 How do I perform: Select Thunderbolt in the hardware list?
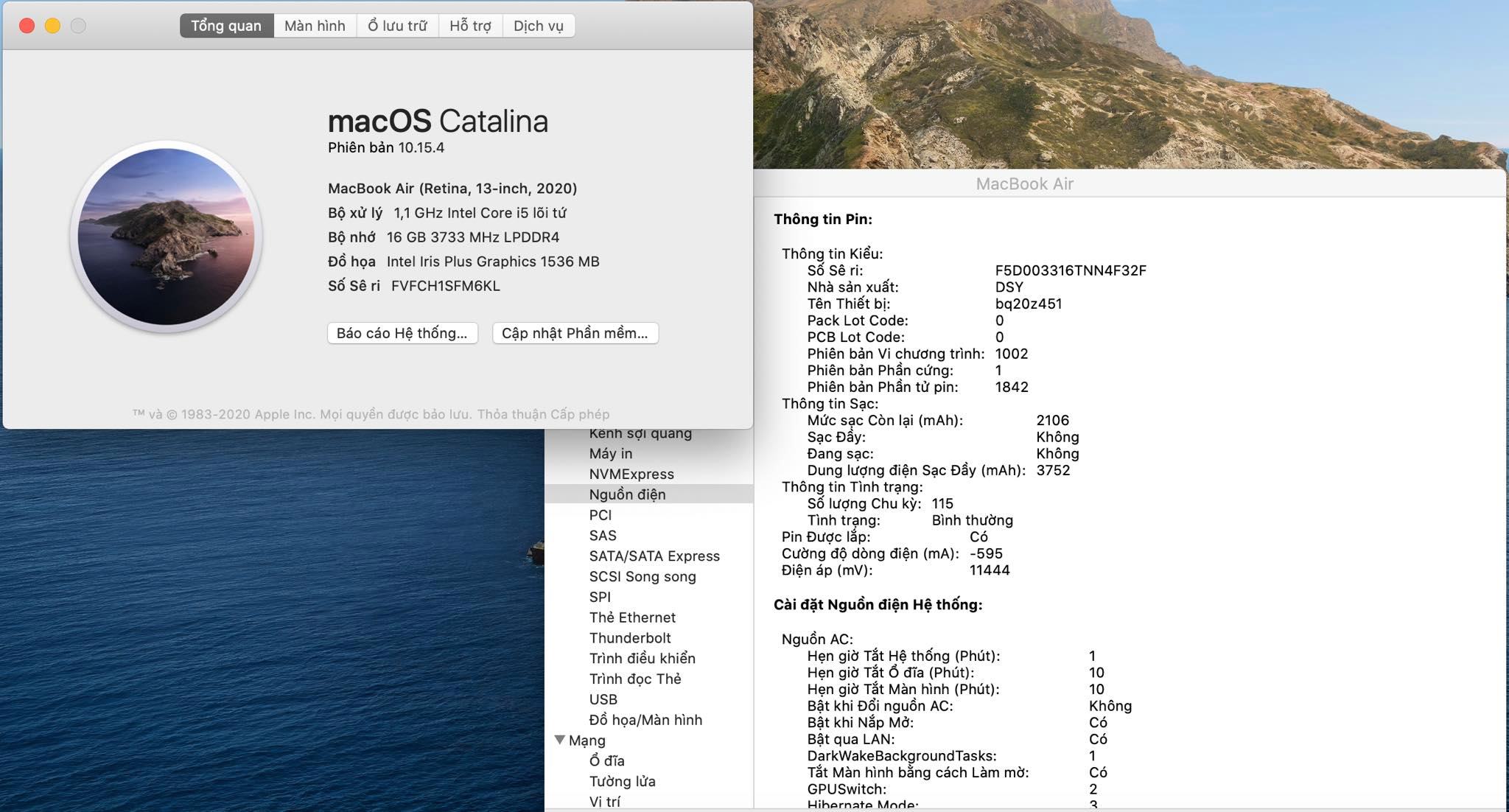click(x=630, y=638)
